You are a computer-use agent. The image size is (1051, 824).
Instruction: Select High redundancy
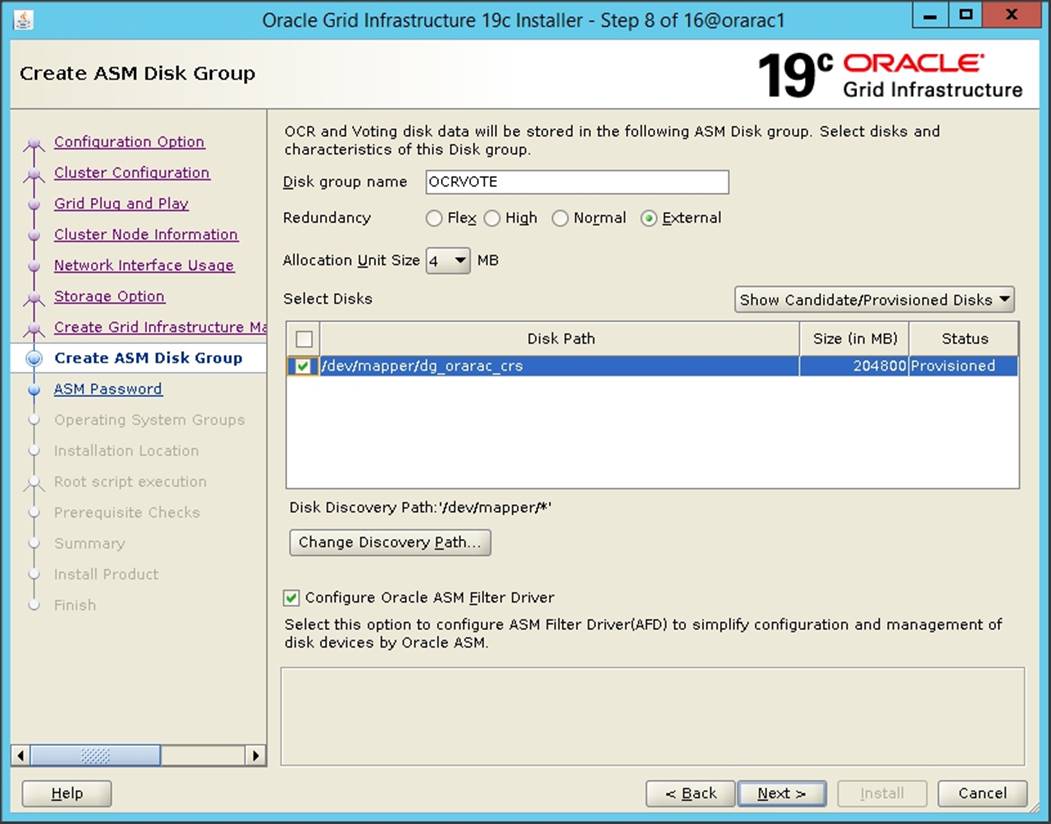[x=492, y=218]
